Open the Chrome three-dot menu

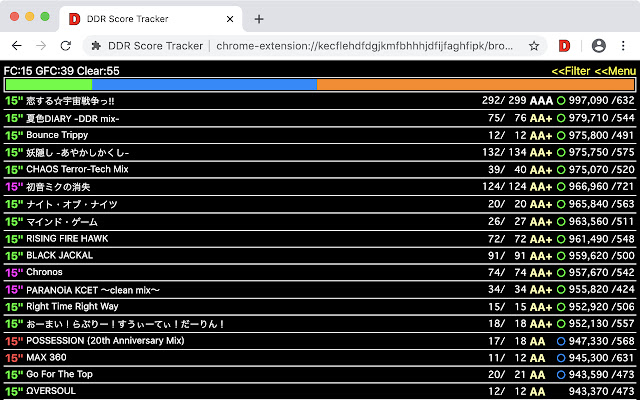[x=623, y=46]
